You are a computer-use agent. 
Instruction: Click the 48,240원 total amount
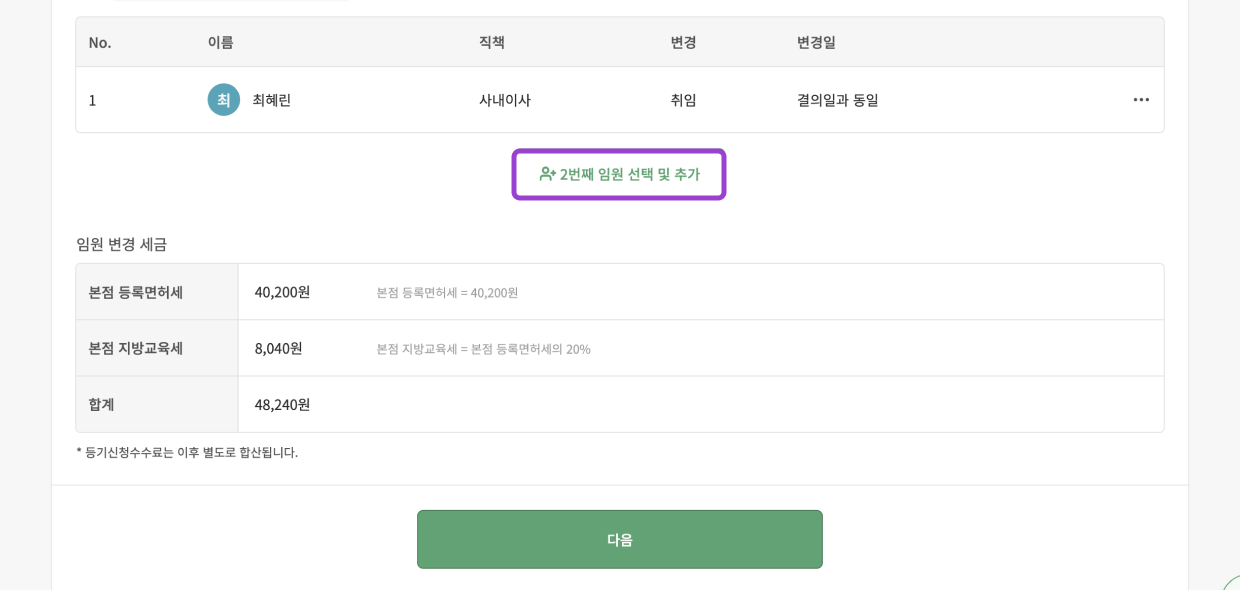pyautogui.click(x=283, y=404)
